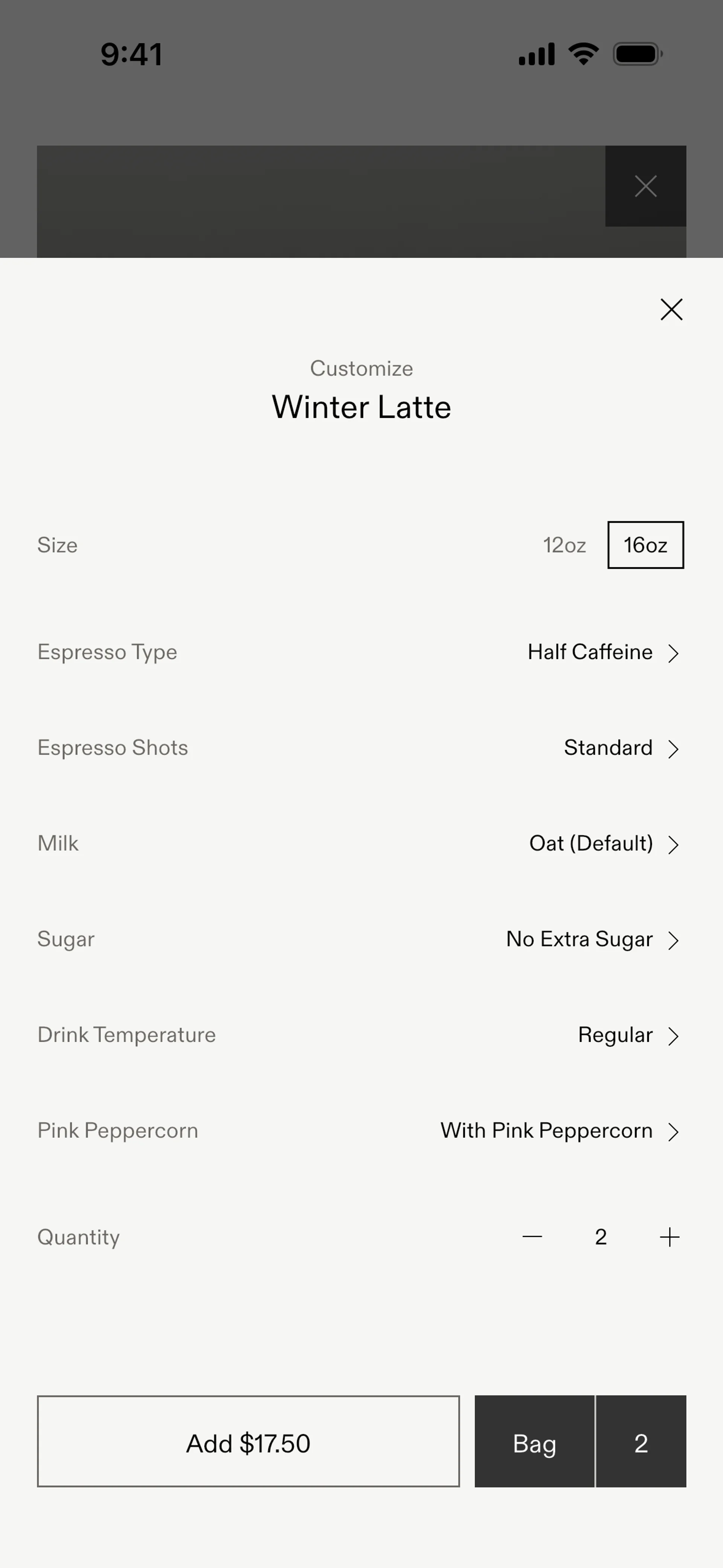
Task: Expand Espresso Shots Standard chevron
Action: (x=673, y=749)
